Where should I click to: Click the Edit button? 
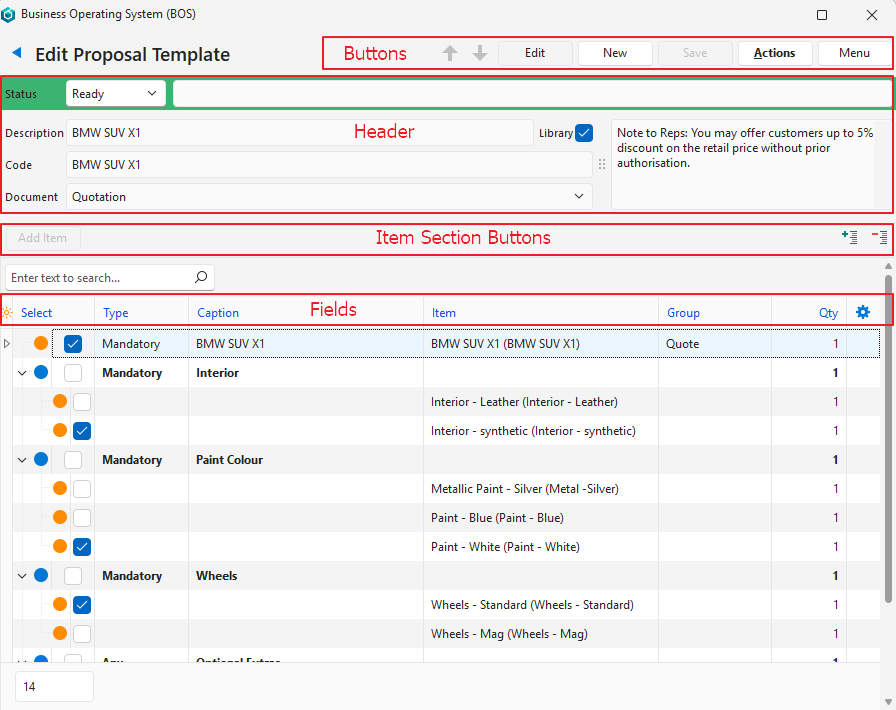click(535, 53)
